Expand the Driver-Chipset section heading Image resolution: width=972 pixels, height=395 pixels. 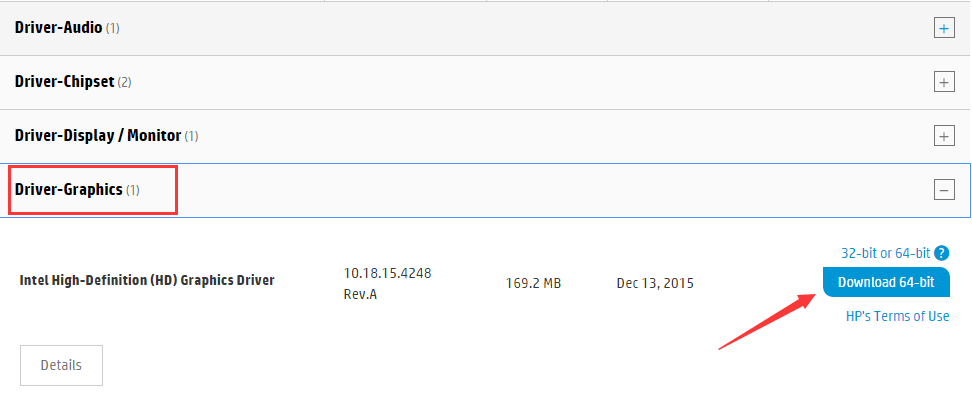64,82
